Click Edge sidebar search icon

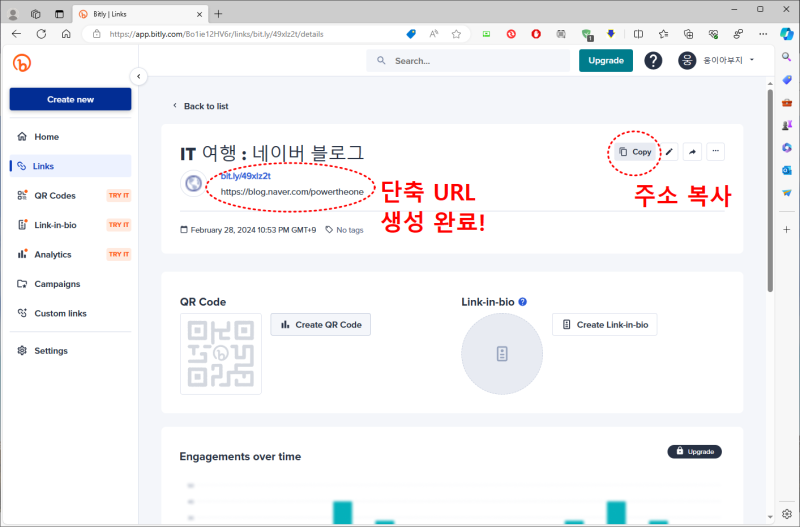point(787,57)
